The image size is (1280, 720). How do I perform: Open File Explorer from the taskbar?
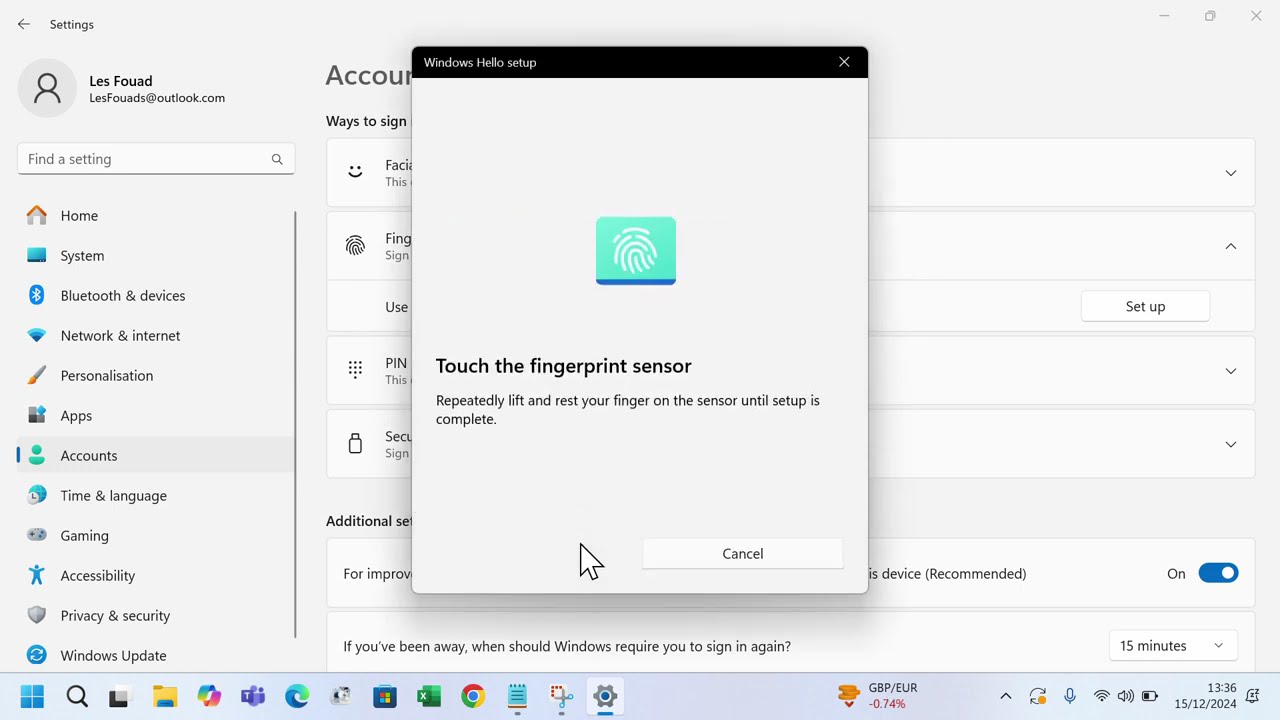(164, 696)
